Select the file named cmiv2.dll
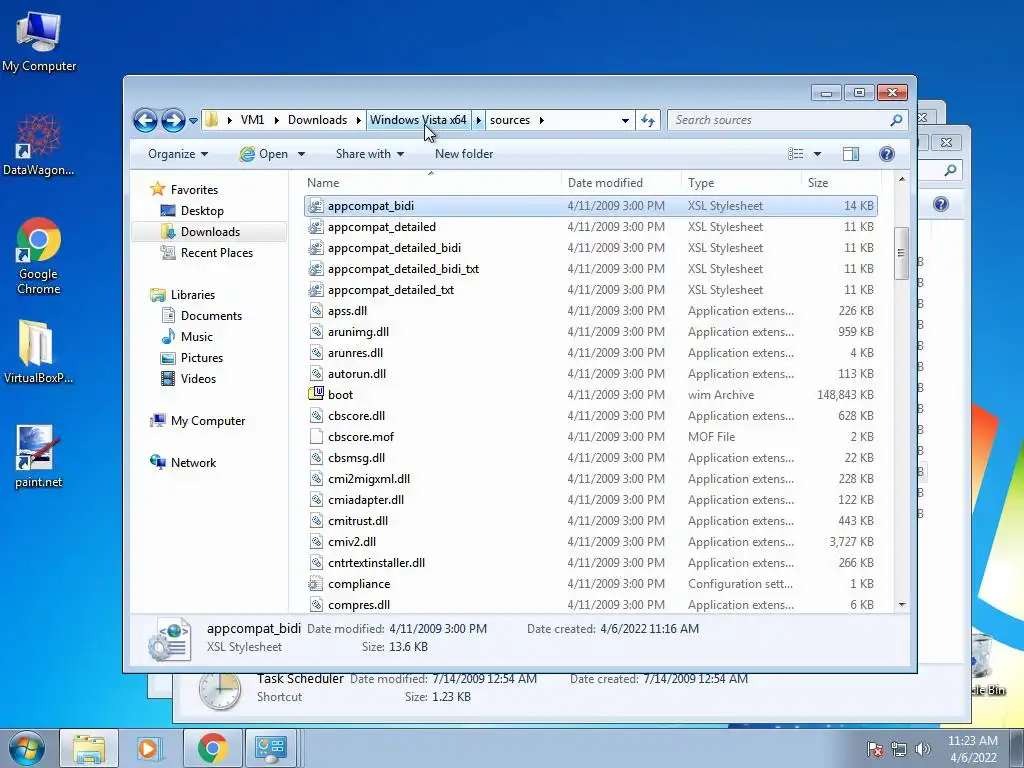Image resolution: width=1024 pixels, height=768 pixels. tap(352, 542)
